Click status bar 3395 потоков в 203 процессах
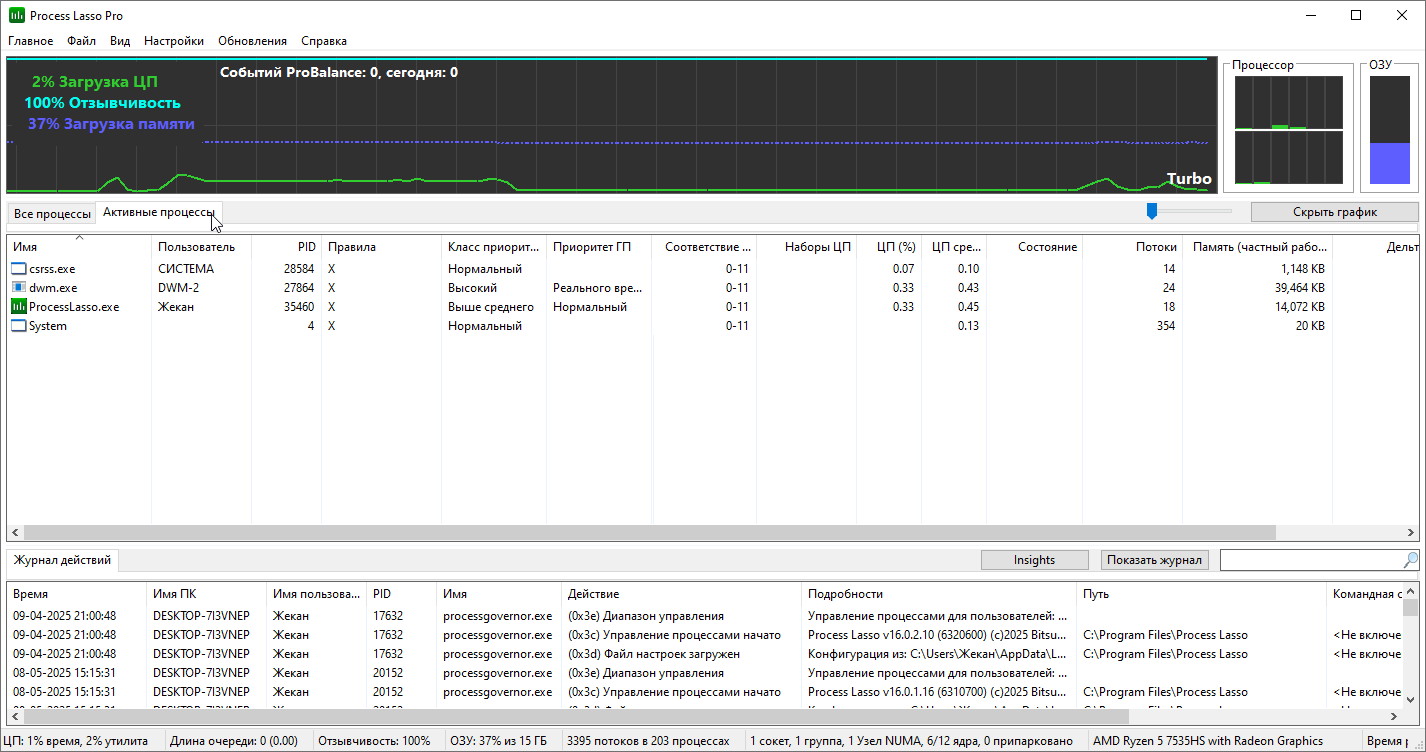Screen dimensions: 1426x752 [x=648, y=741]
